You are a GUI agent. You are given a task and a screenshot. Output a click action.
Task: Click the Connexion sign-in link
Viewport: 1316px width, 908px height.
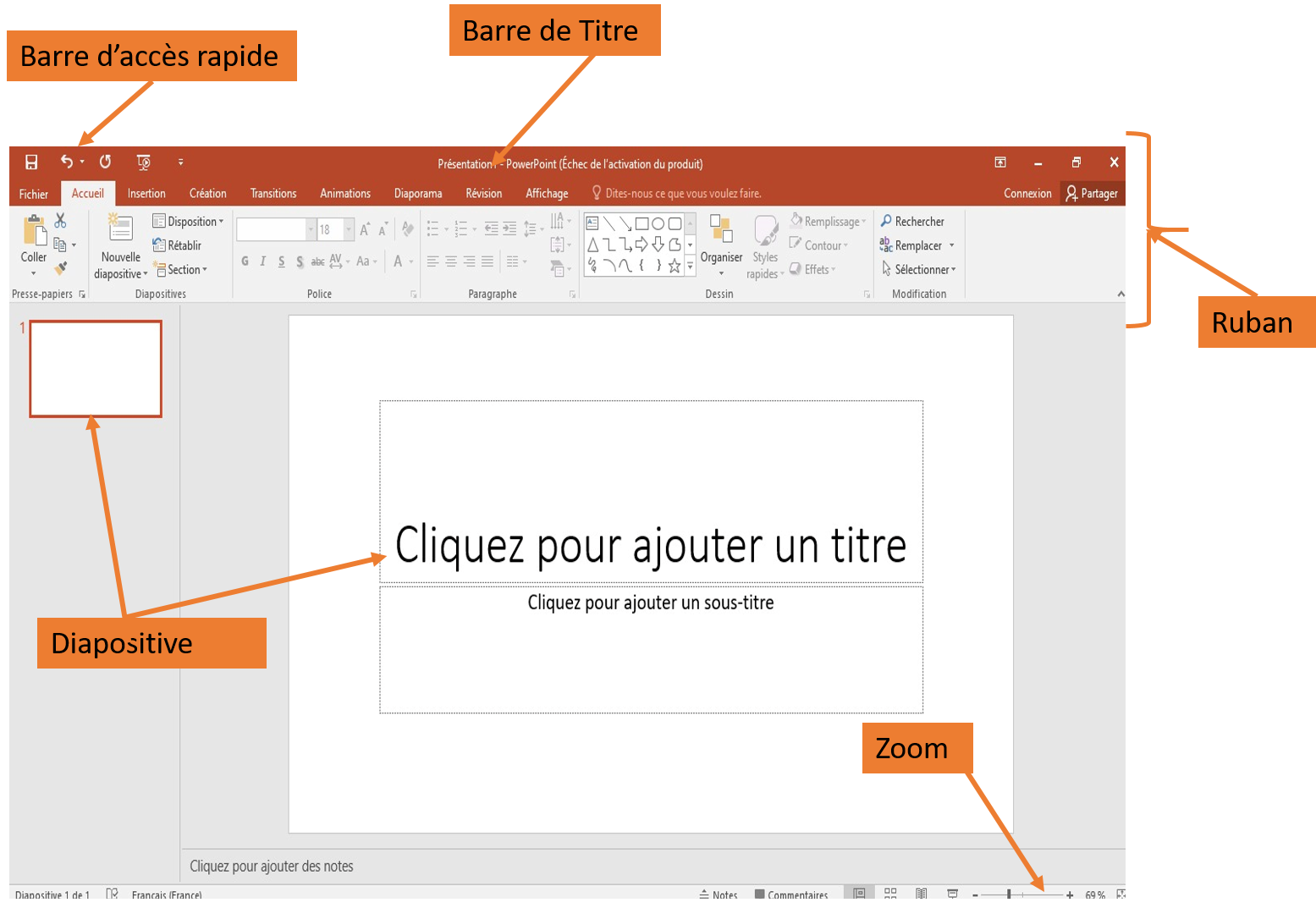point(1027,194)
